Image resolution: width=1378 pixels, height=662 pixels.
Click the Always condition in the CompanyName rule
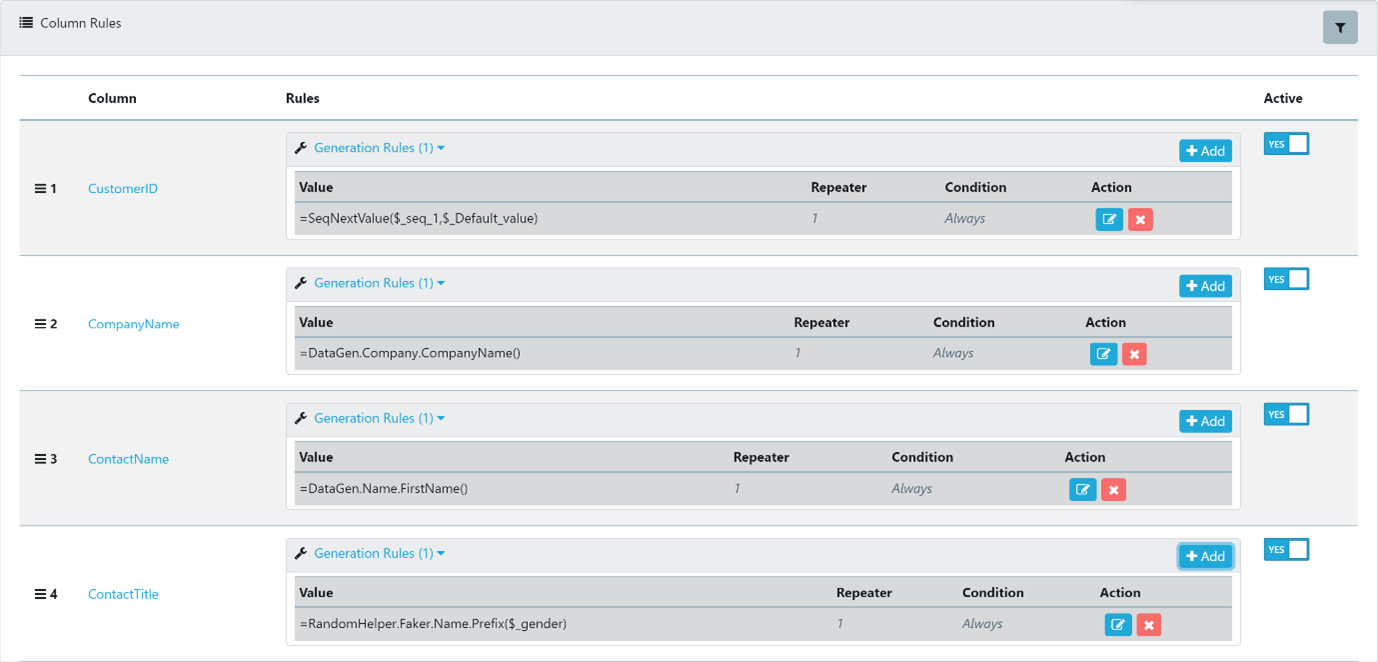click(x=954, y=353)
